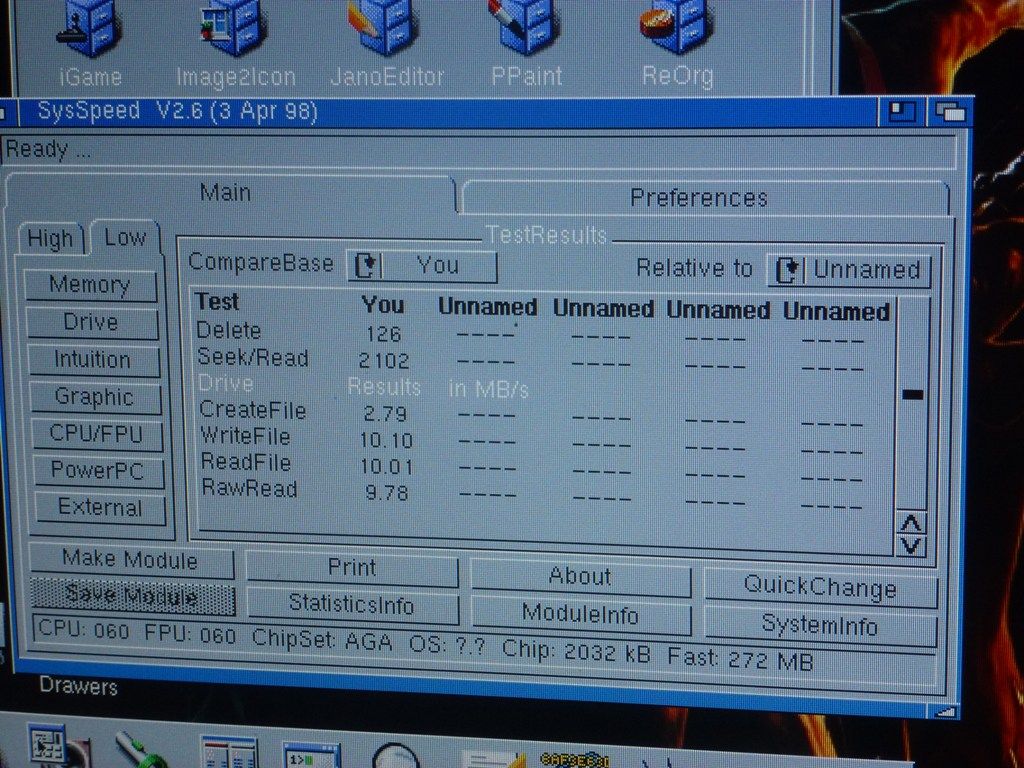This screenshot has height=768, width=1024.
Task: Click the magnifier icon in the bottom dock
Action: pos(394,753)
